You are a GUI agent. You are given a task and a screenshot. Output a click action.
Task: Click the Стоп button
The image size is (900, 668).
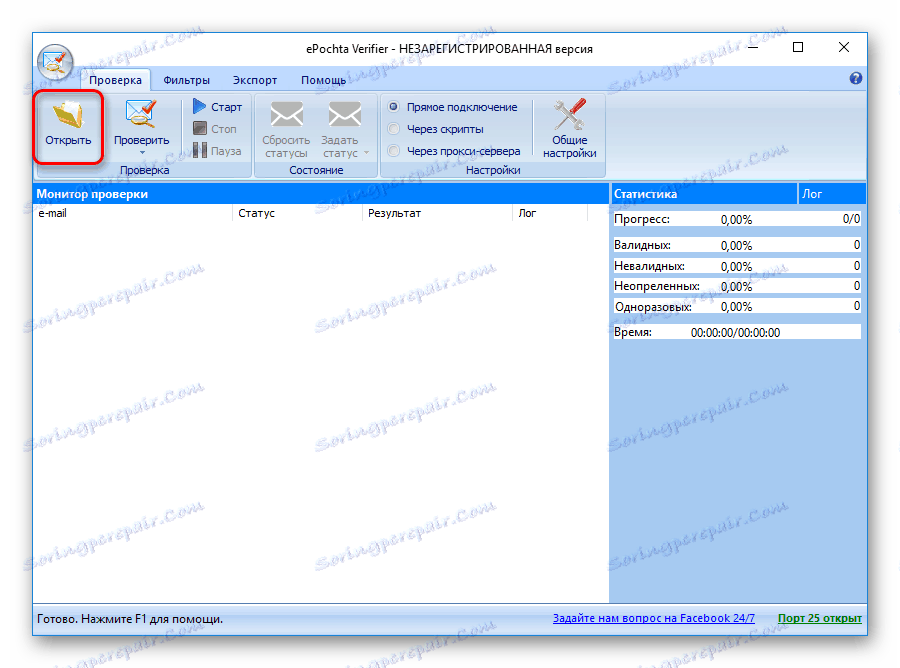click(x=215, y=129)
